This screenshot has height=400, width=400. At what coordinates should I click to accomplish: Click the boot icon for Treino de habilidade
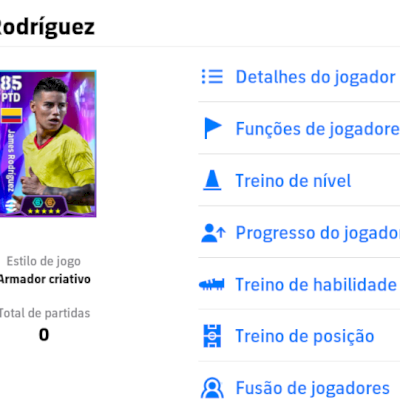212,285
